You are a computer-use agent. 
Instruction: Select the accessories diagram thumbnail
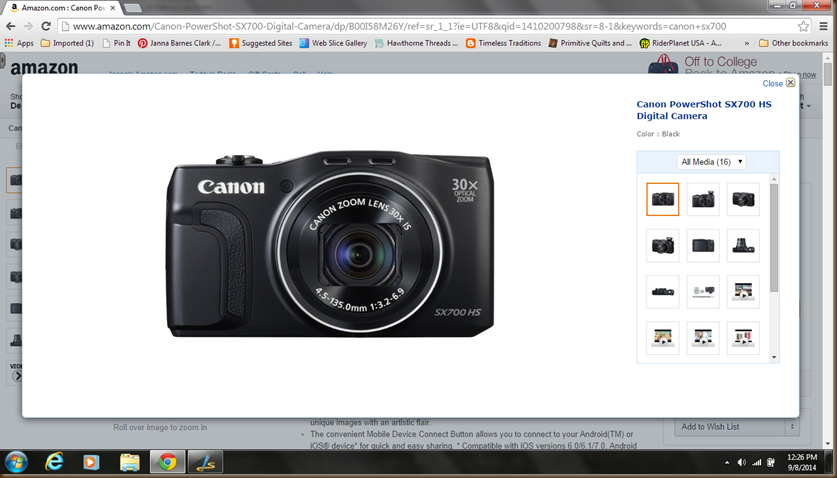[703, 292]
